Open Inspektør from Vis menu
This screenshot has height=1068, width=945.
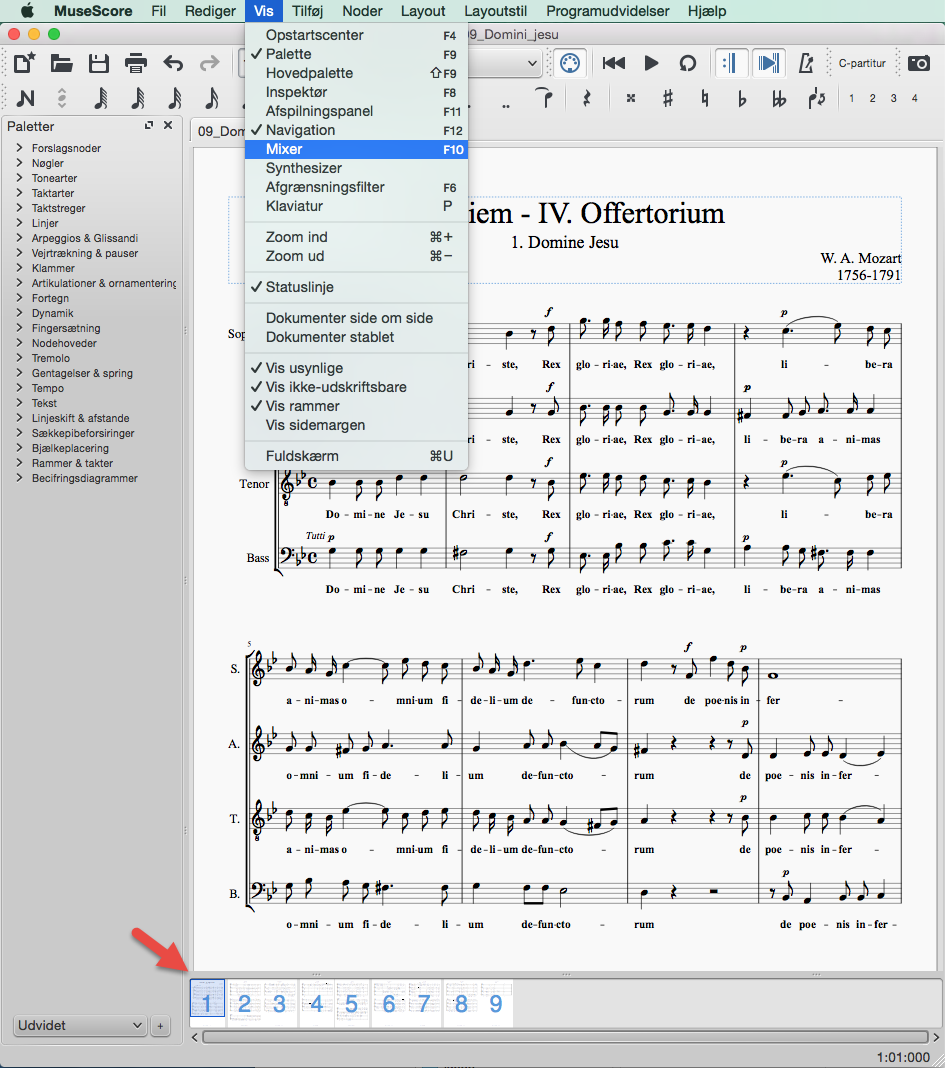point(356,92)
